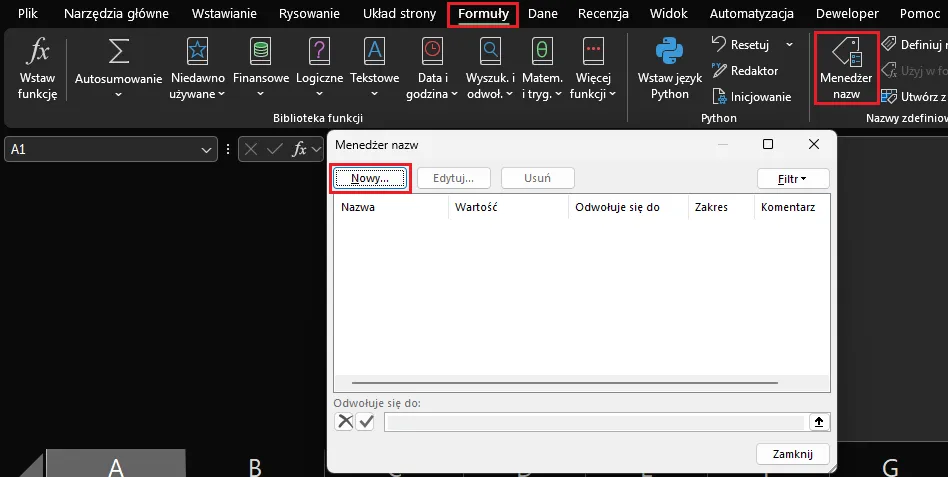Click the Zamknij button
Image resolution: width=948 pixels, height=477 pixels.
tap(793, 454)
